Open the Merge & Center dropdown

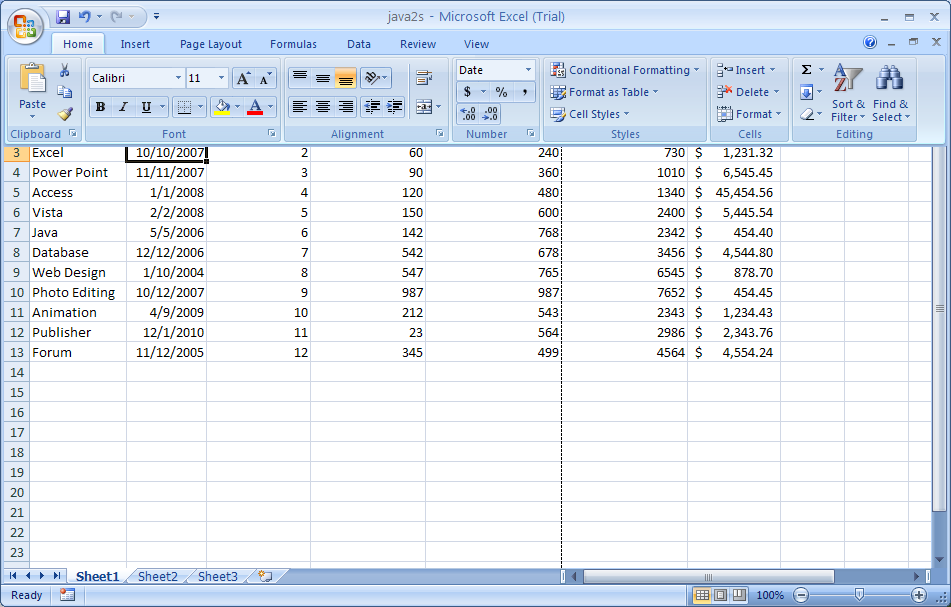tap(439, 107)
